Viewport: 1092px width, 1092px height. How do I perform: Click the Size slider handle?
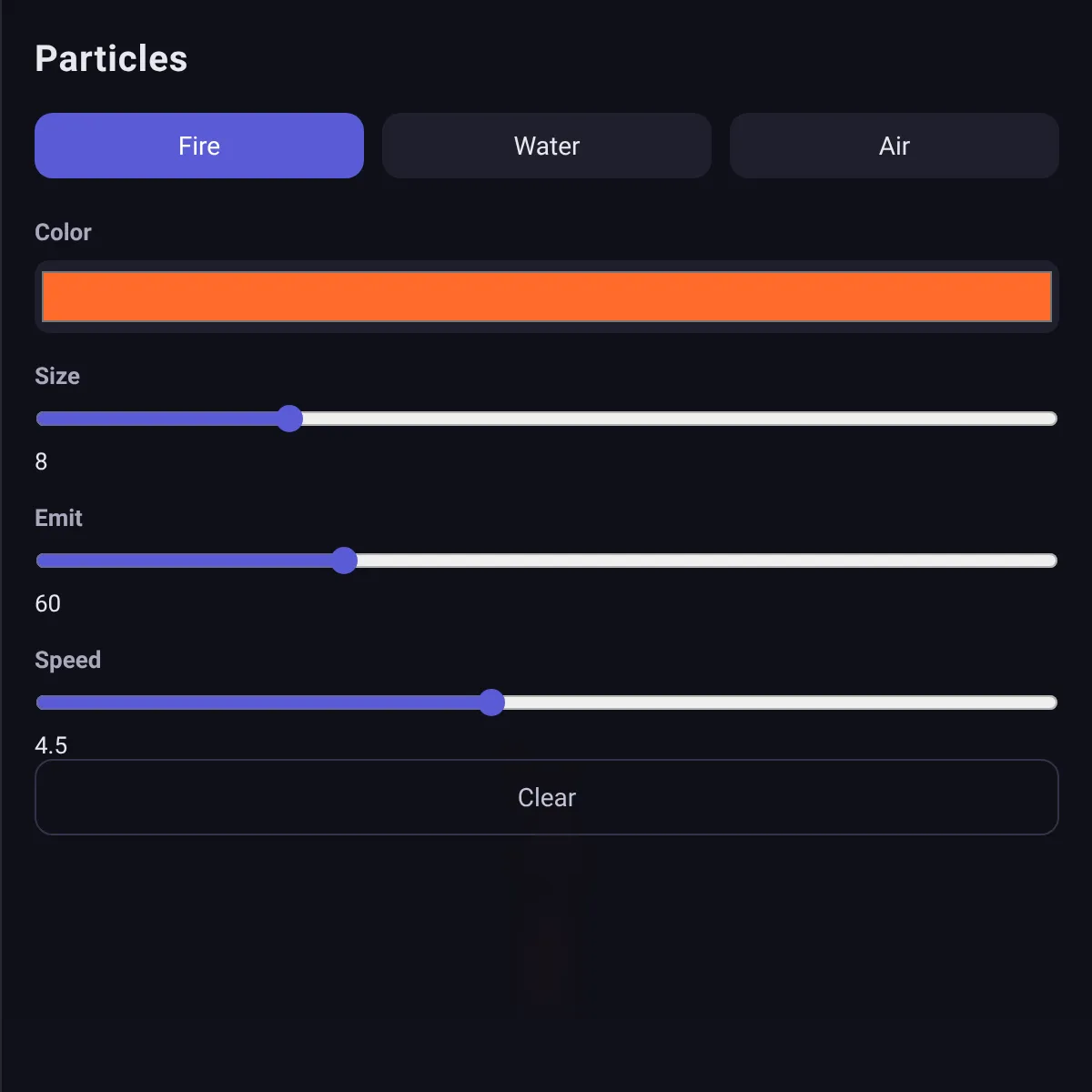(289, 419)
